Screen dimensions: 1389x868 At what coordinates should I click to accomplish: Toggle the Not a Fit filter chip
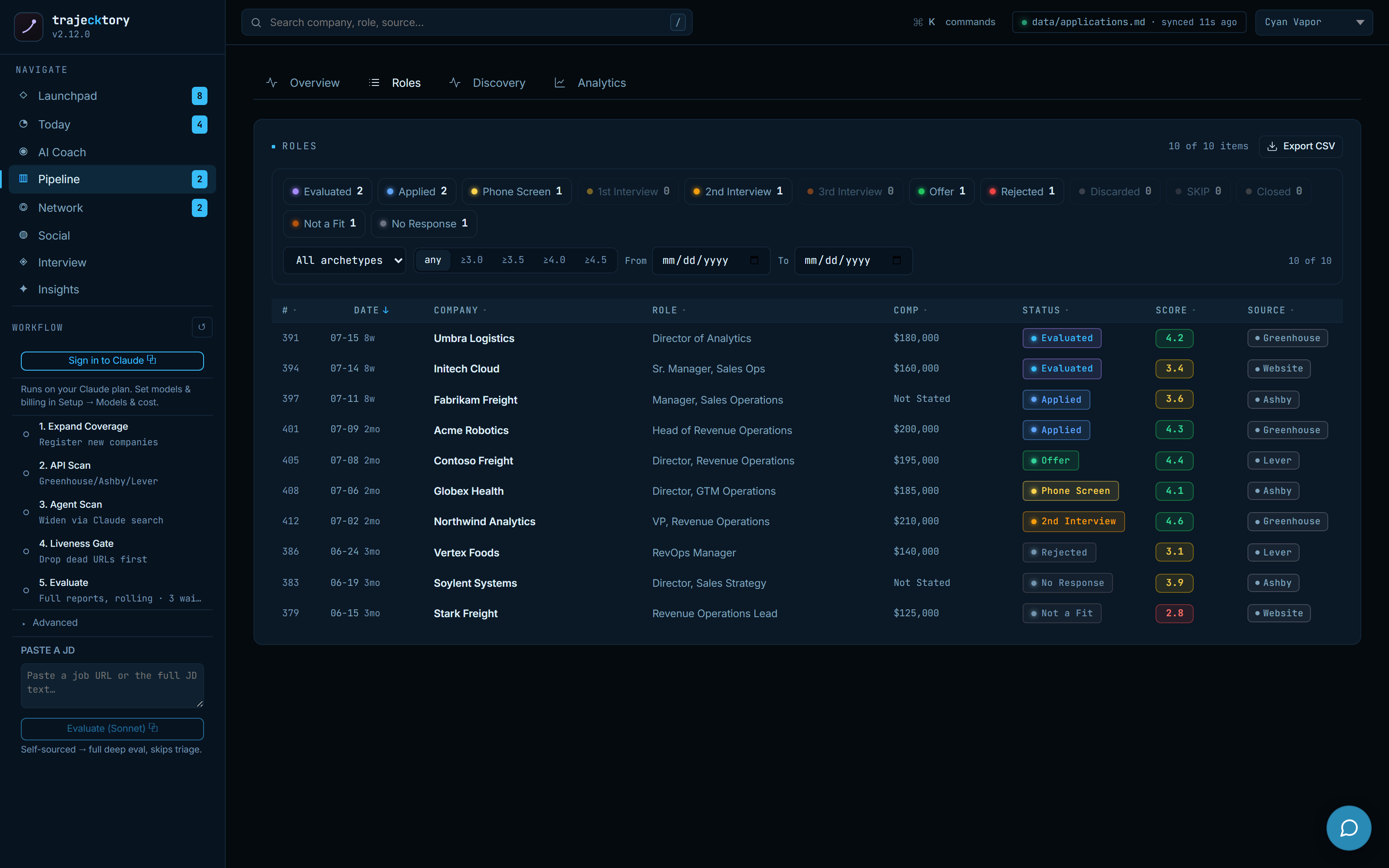(x=324, y=224)
